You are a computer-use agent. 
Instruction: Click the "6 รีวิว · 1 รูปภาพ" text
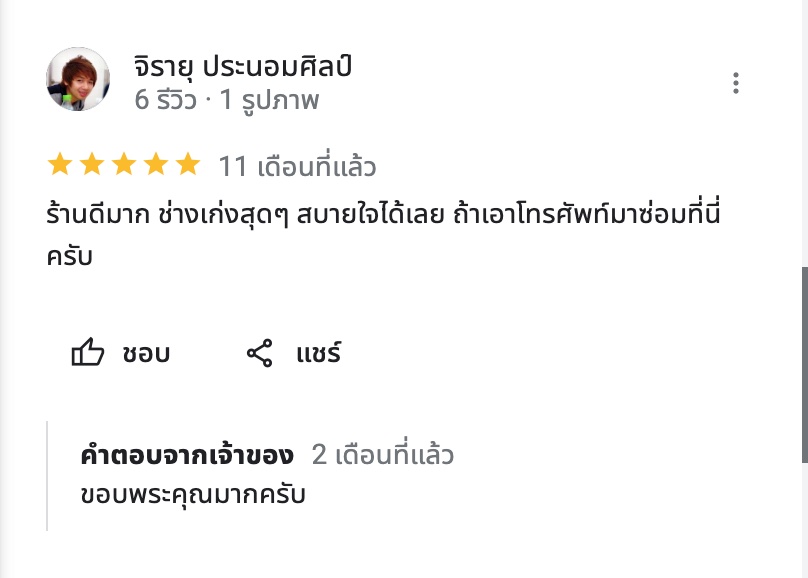coord(226,100)
